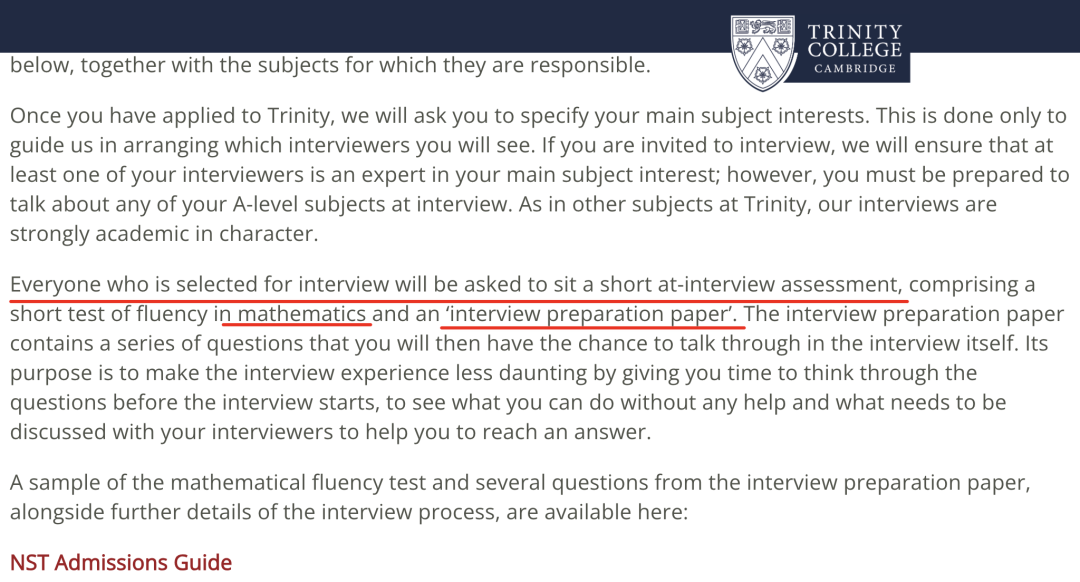Click the phrase 'strongly academic in character'

pos(164,234)
